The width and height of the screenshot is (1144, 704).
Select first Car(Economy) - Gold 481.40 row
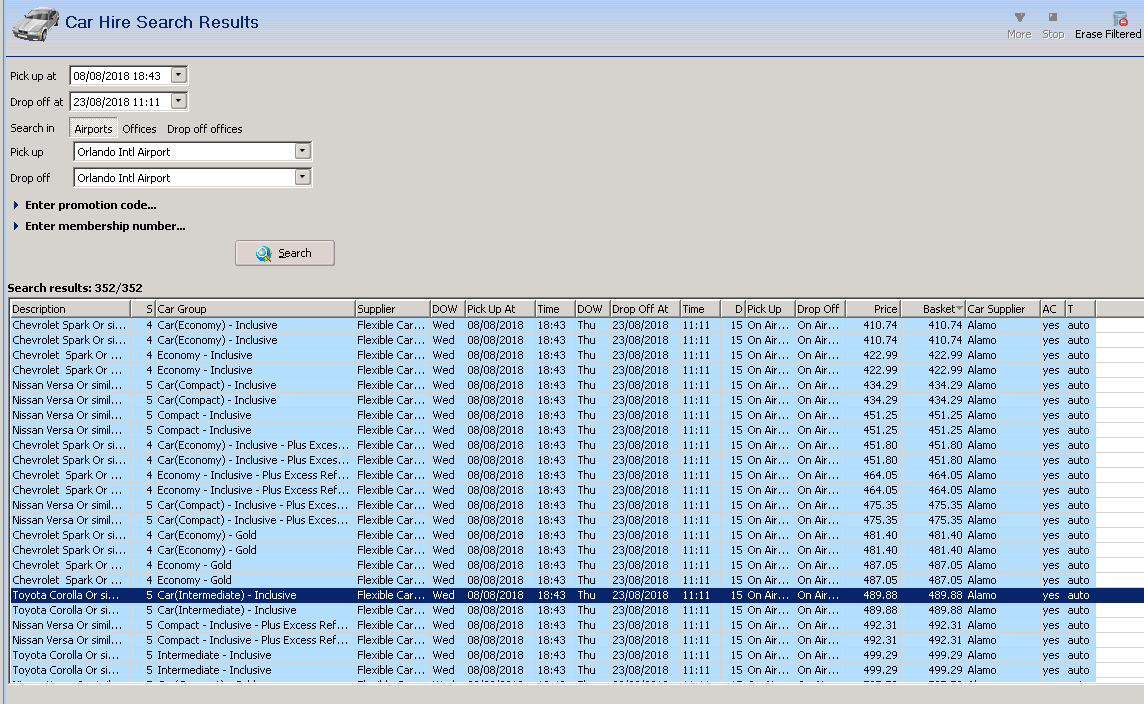576,535
